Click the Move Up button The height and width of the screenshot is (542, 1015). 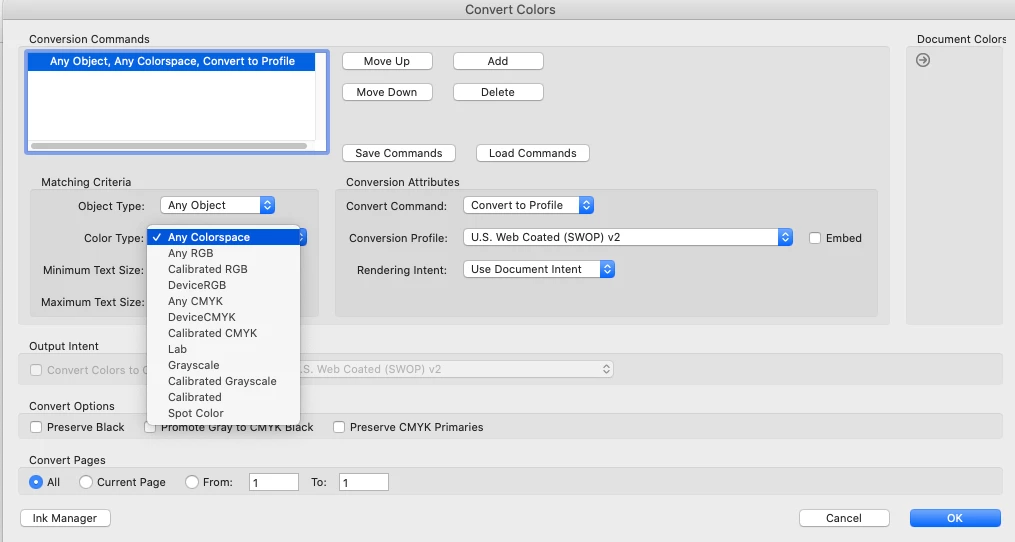point(387,61)
